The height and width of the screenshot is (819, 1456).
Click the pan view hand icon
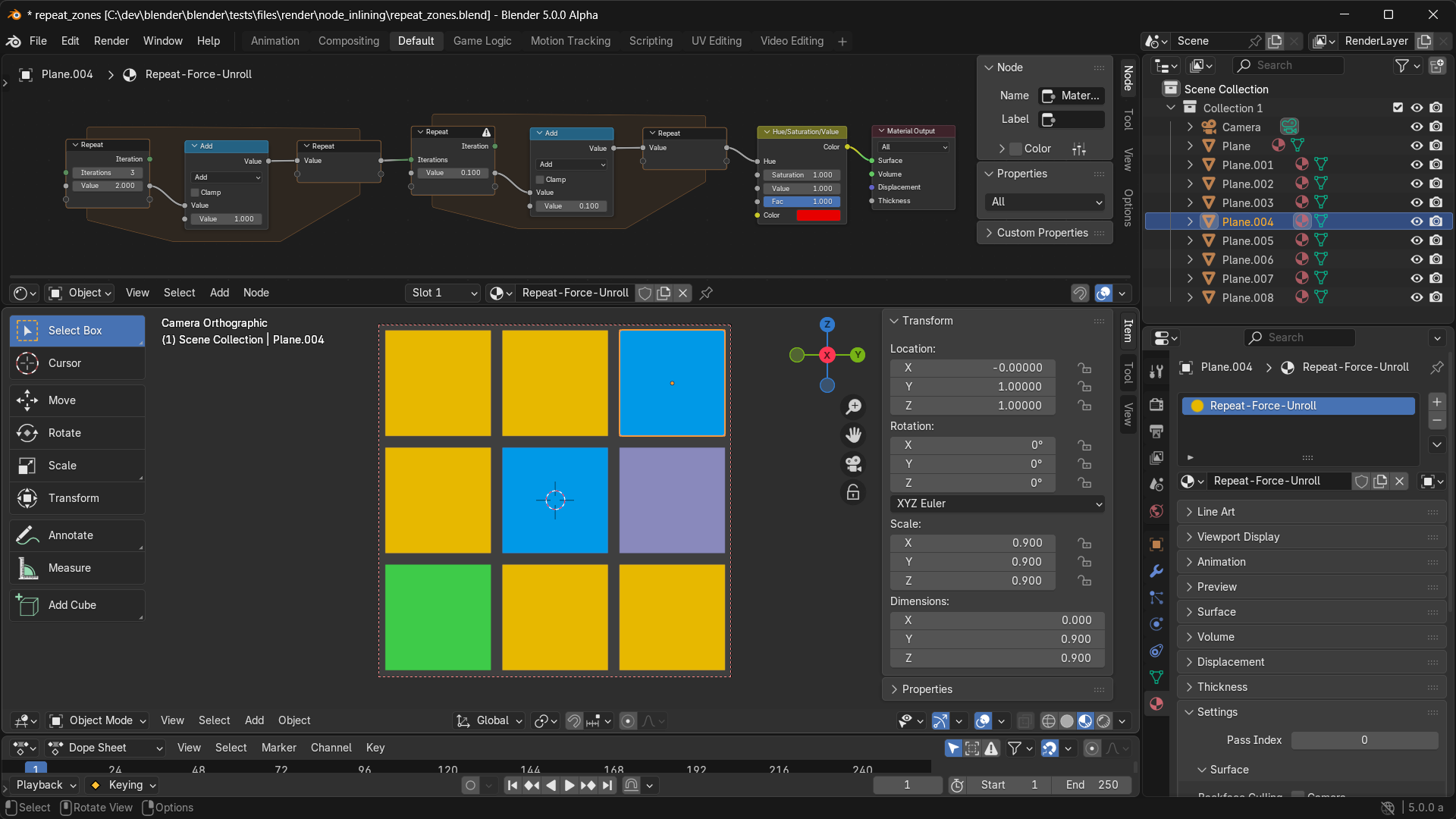(x=854, y=435)
